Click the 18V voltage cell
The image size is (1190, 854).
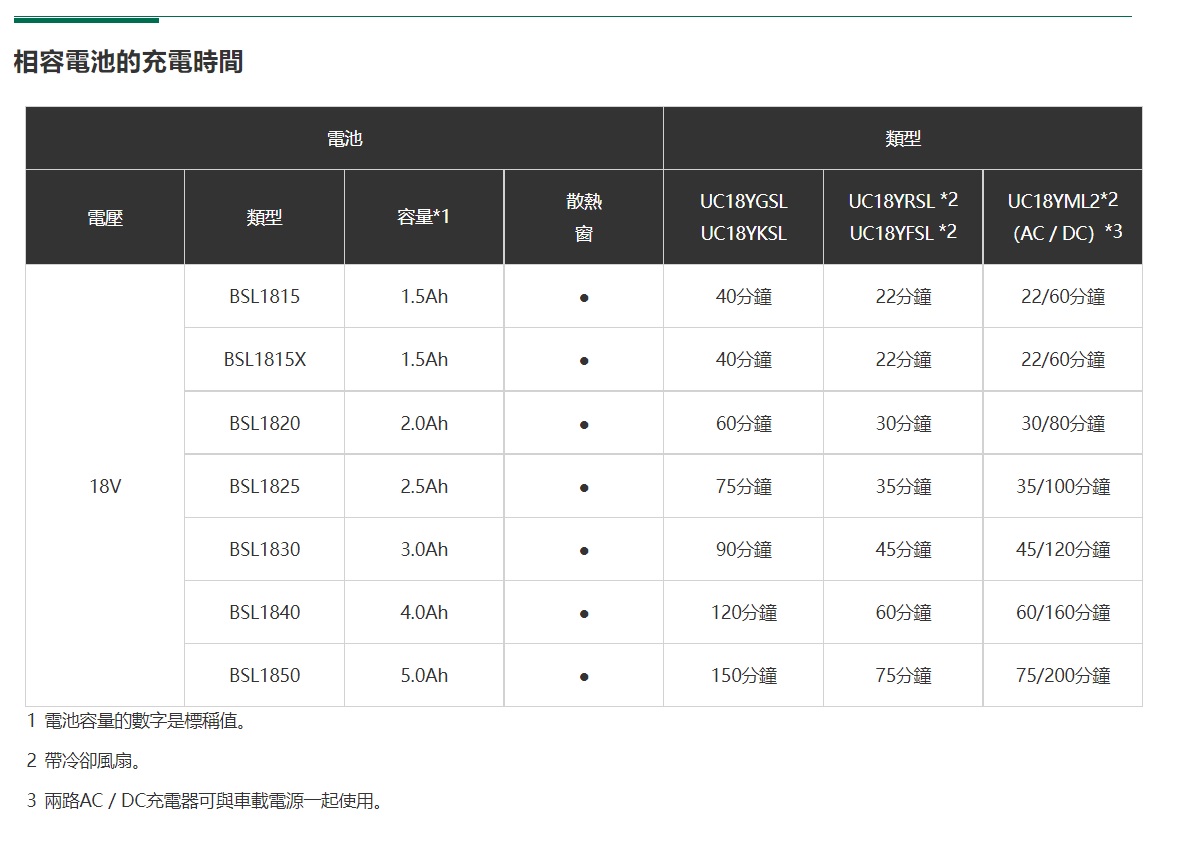105,486
